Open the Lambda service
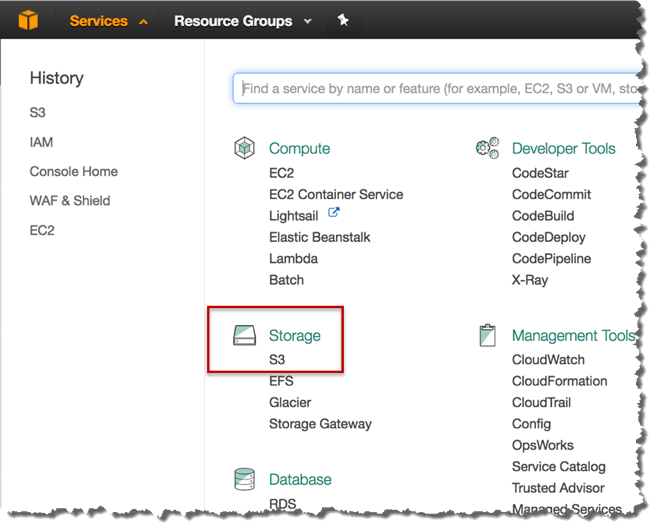This screenshot has height=531, width=658. click(x=293, y=259)
